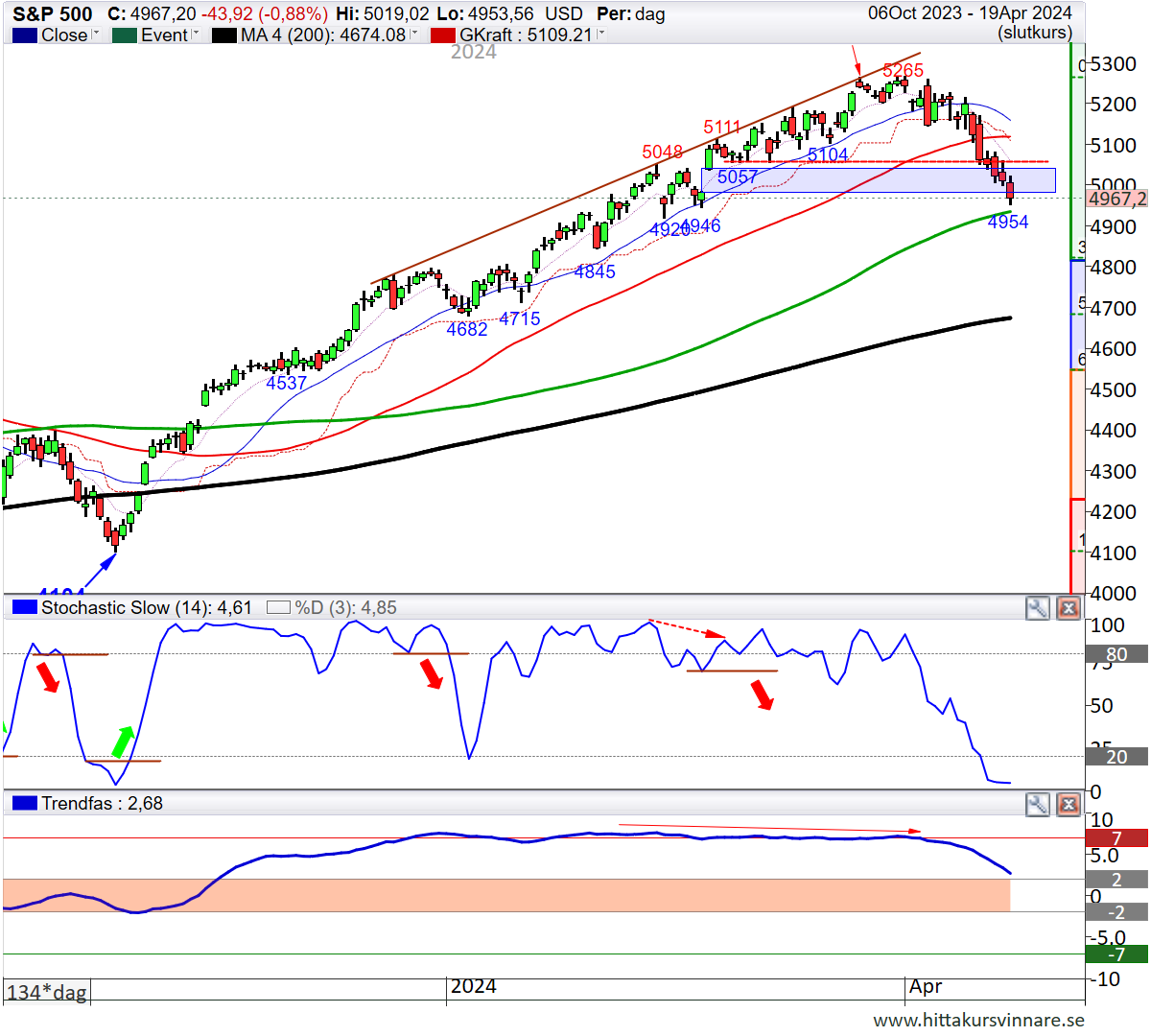Click the blue Close color swatch
1151x1036 pixels.
coord(25,35)
